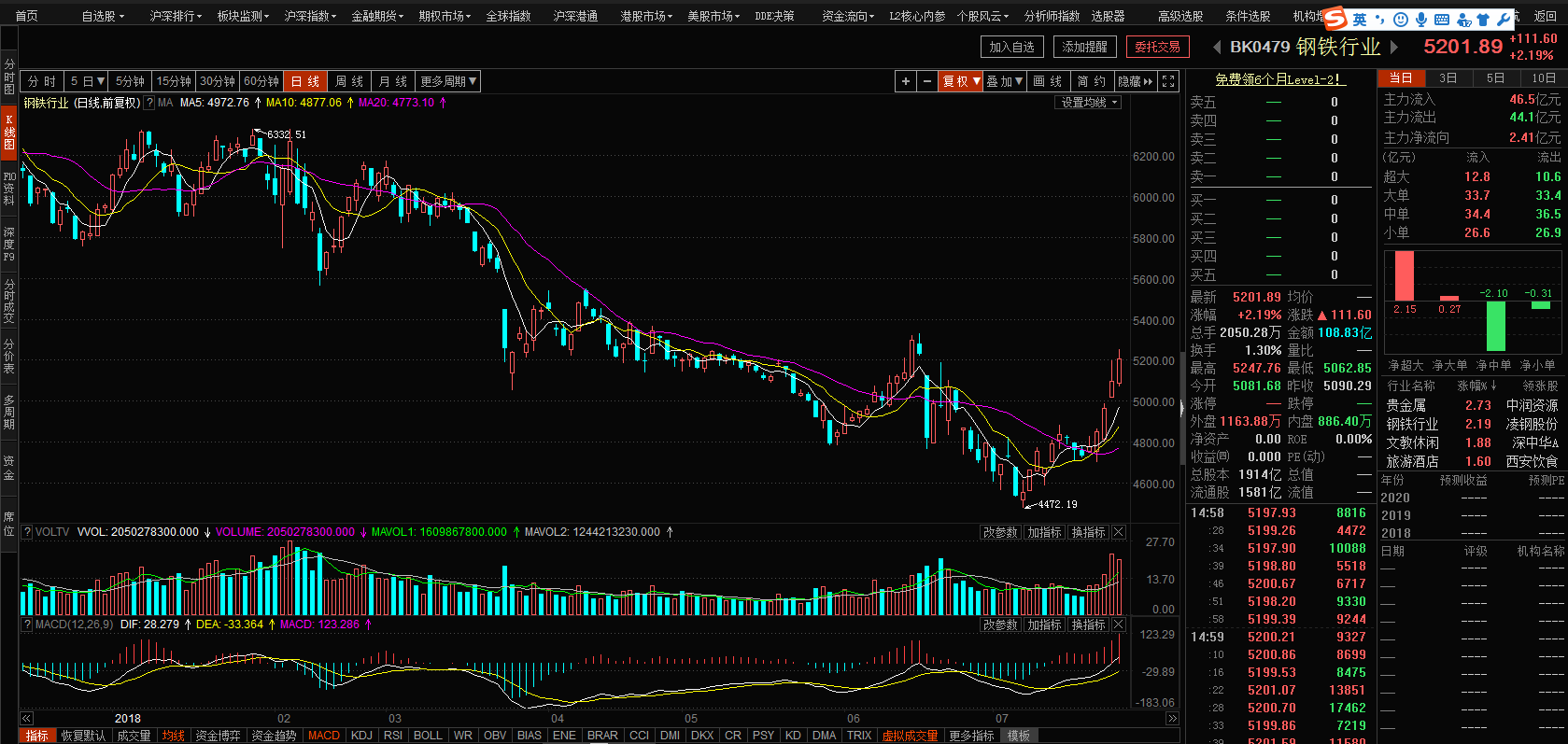Image resolution: width=1568 pixels, height=744 pixels.
Task: Open the 首页 home menu item
Action: [27, 16]
